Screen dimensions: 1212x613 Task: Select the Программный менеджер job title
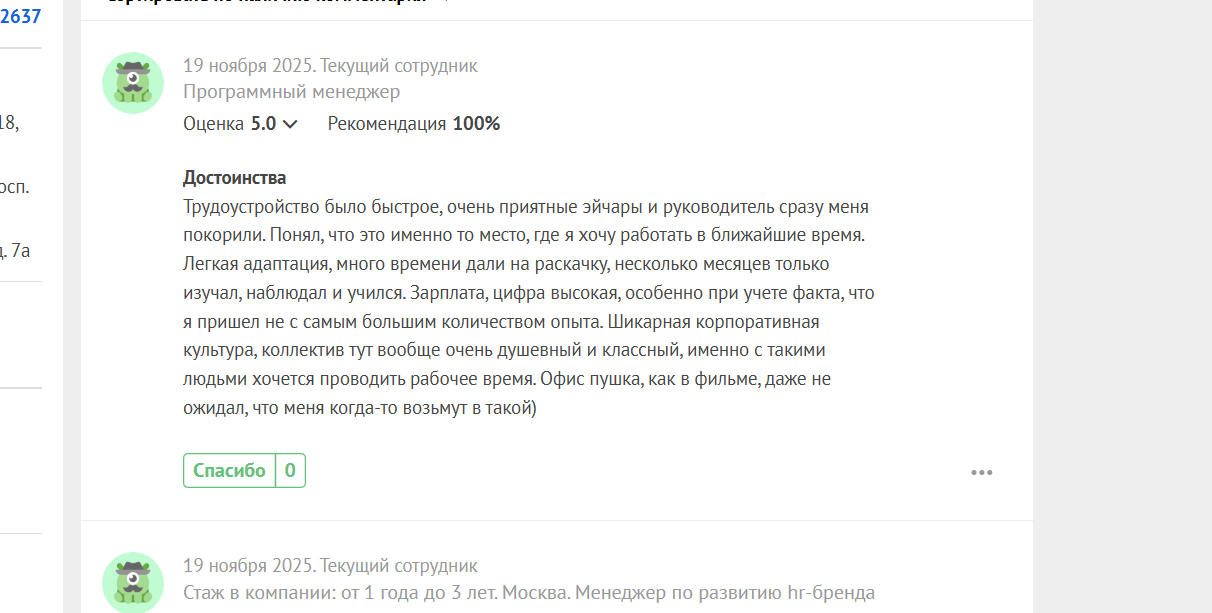click(291, 92)
